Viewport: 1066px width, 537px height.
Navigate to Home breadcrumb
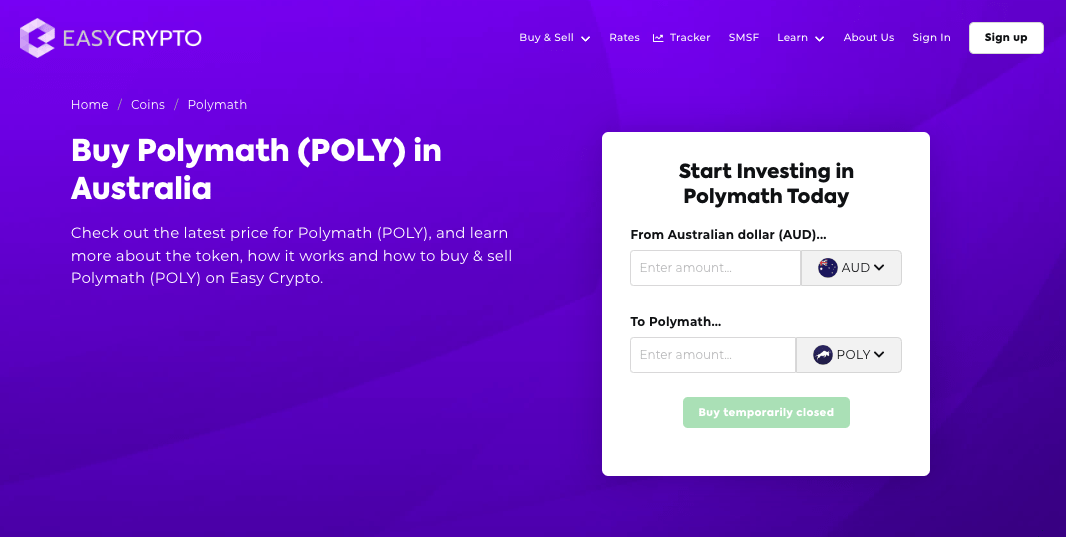point(89,105)
